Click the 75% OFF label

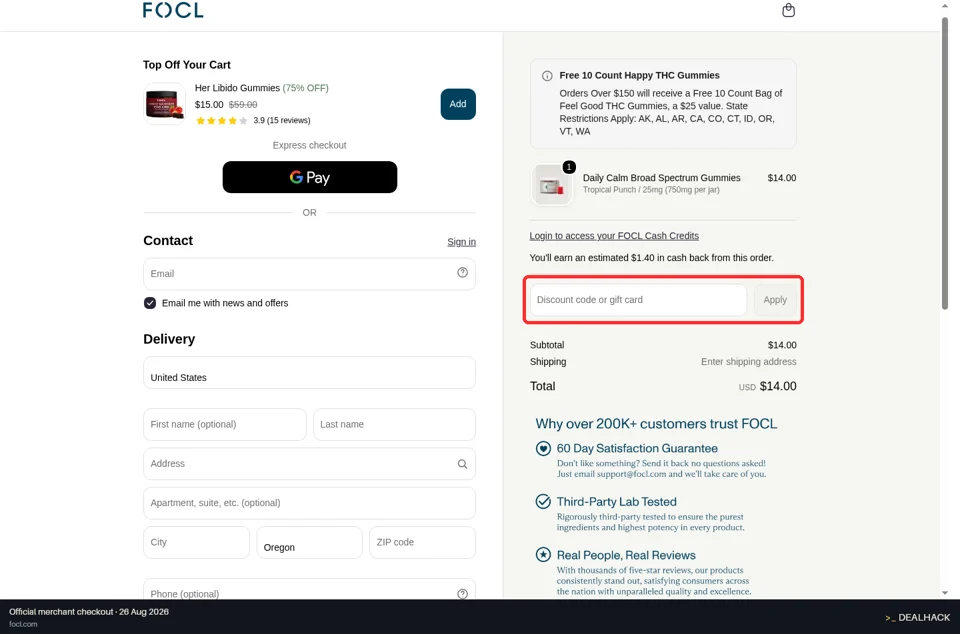pos(306,88)
